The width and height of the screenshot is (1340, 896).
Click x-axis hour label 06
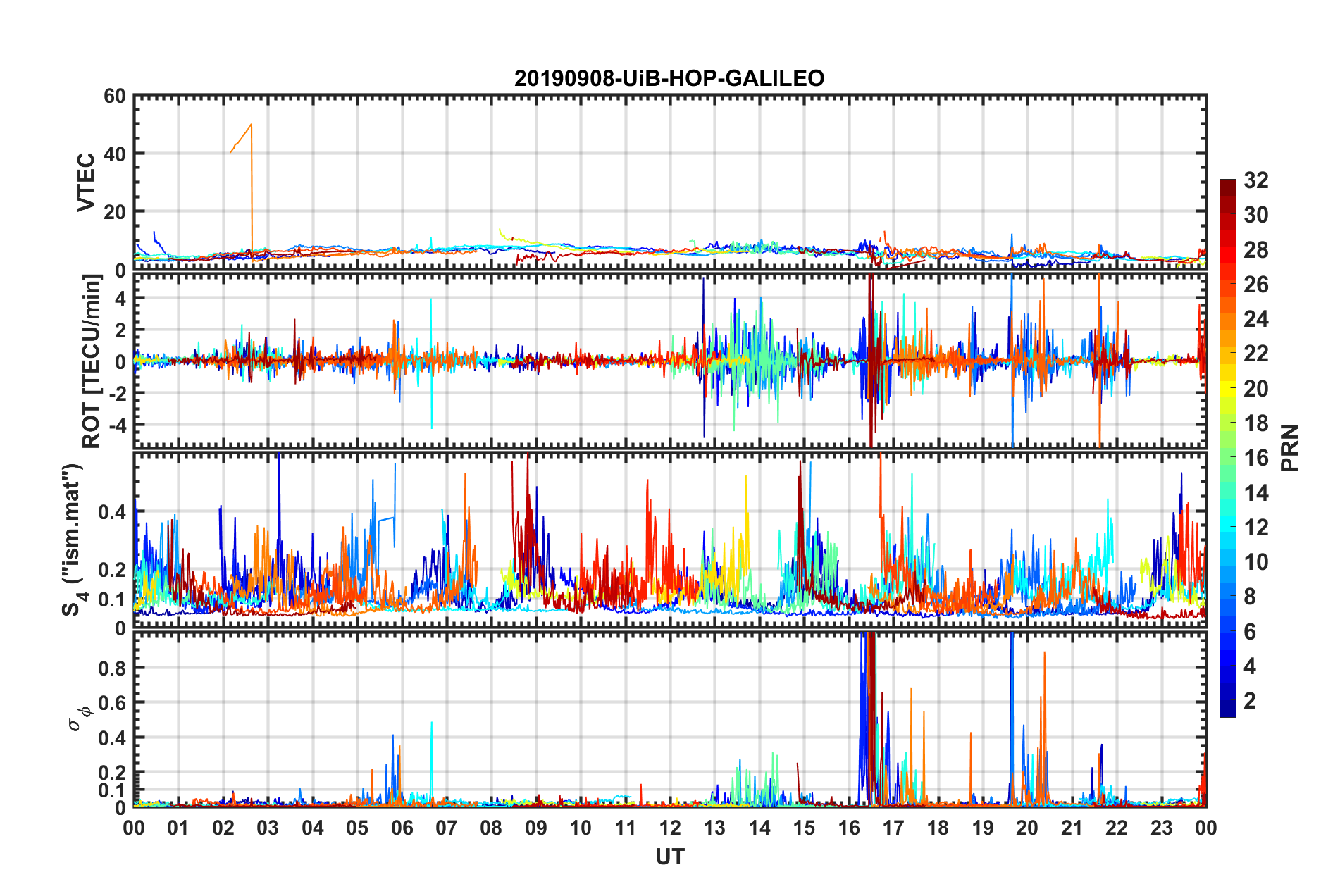(x=402, y=828)
